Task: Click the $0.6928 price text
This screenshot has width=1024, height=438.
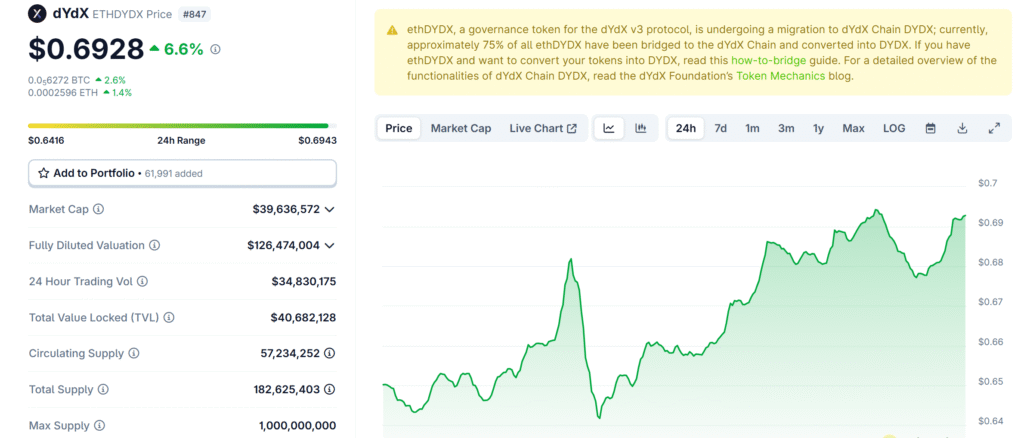Action: point(86,49)
